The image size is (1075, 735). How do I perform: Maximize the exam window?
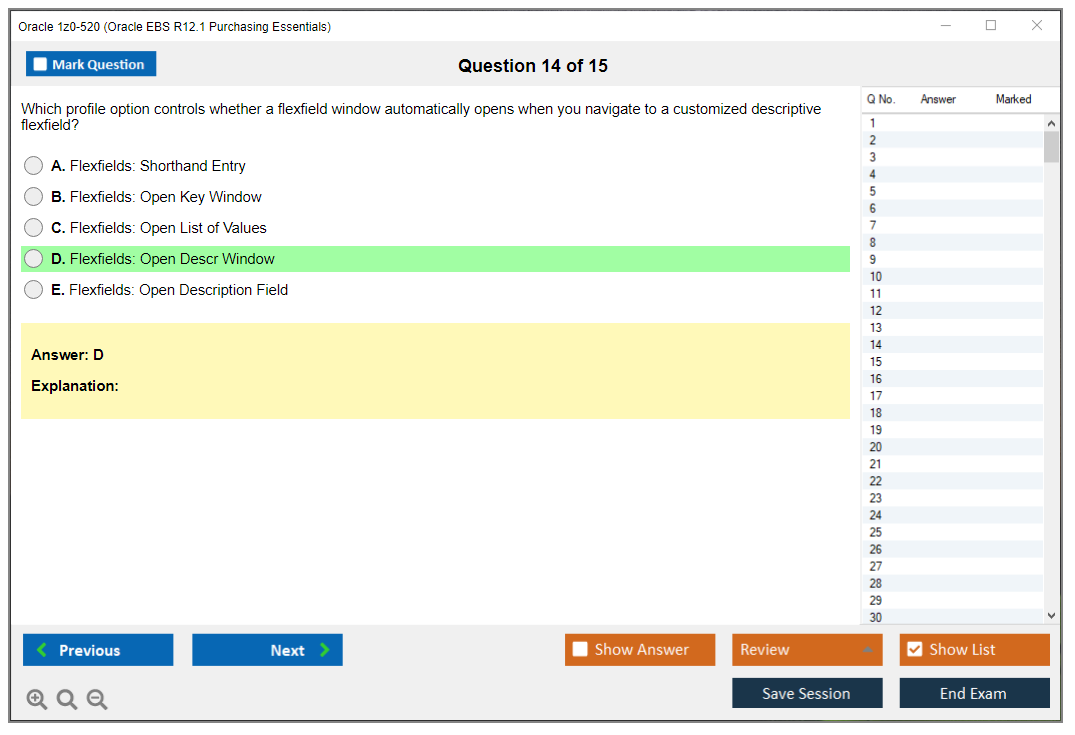[x=991, y=26]
